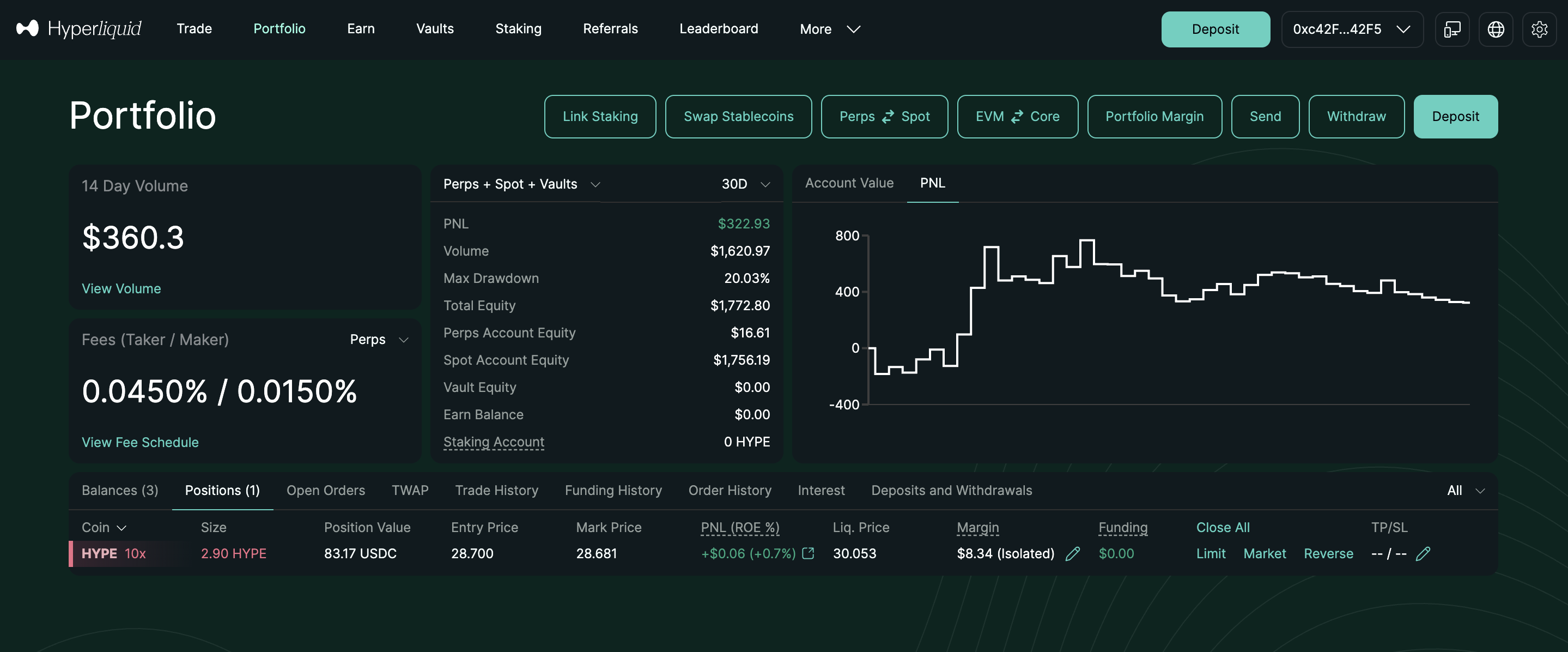1568x652 pixels.
Task: Expand the More navigation dropdown
Action: (829, 29)
